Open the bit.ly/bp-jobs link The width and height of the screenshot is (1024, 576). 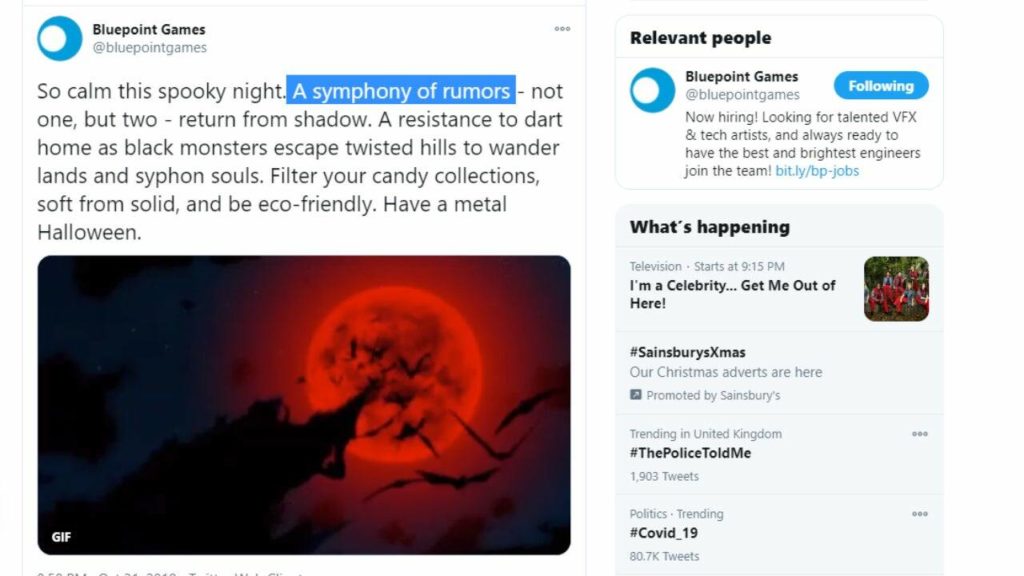point(817,171)
